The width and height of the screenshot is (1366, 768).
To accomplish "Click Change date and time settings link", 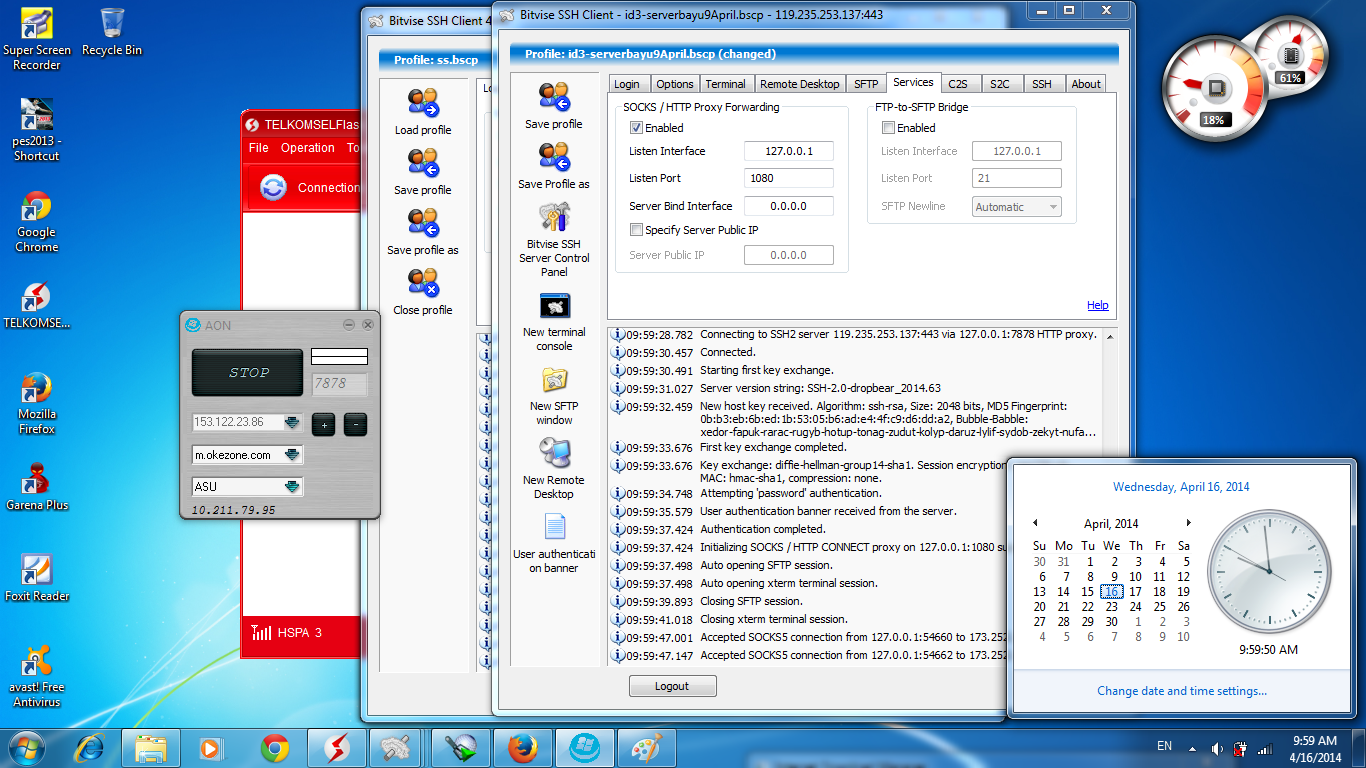I will [1182, 690].
